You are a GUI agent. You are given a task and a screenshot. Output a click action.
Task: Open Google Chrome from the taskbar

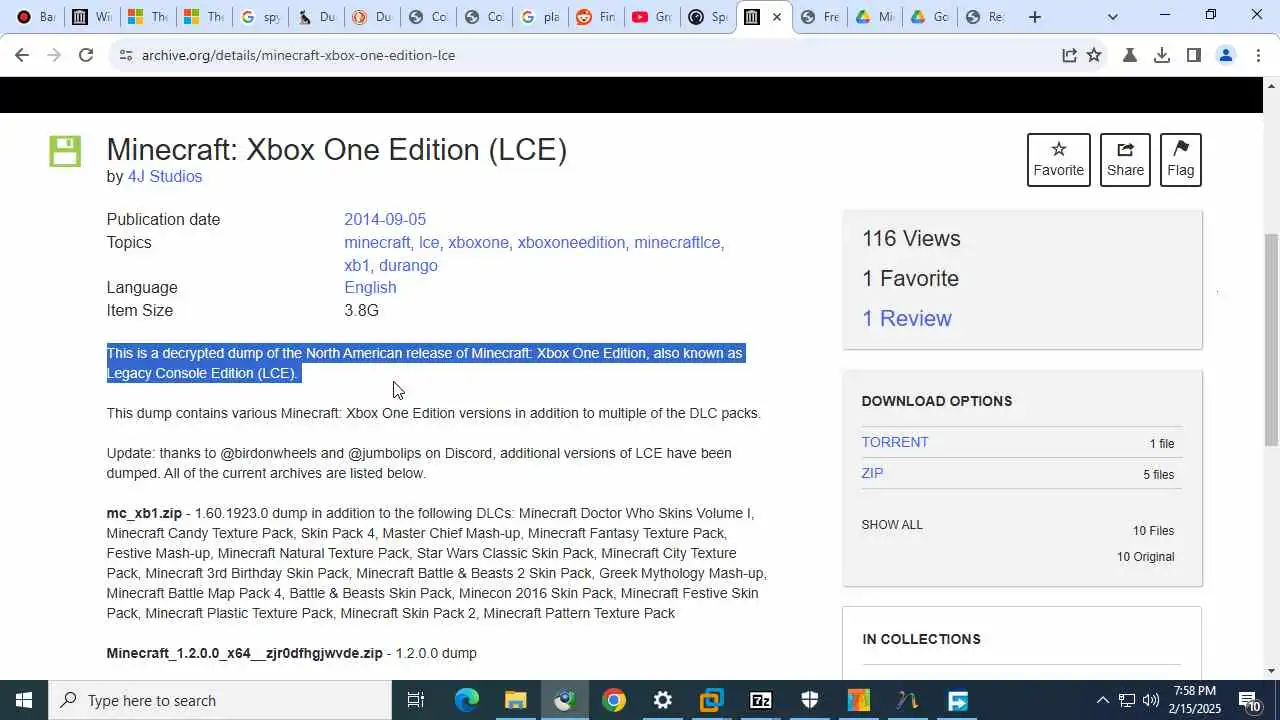[x=614, y=700]
